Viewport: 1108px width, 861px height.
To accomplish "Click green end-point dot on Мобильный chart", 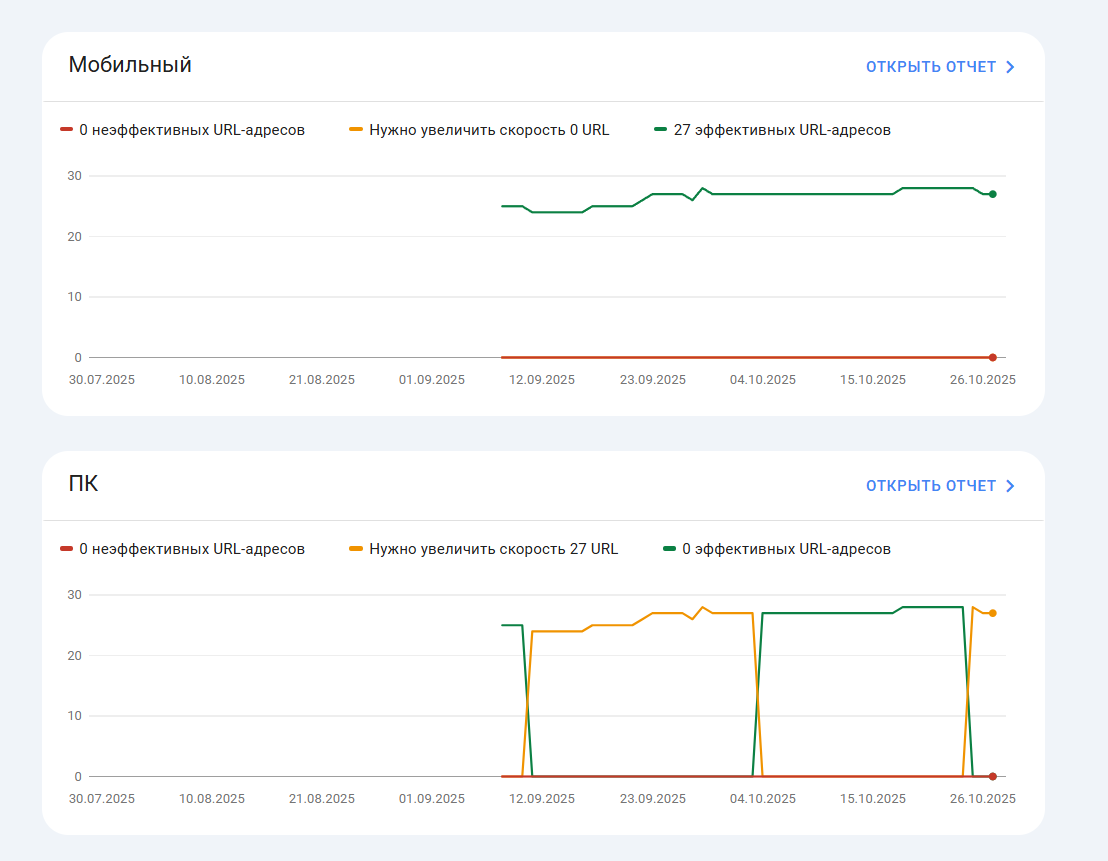I will (x=993, y=194).
